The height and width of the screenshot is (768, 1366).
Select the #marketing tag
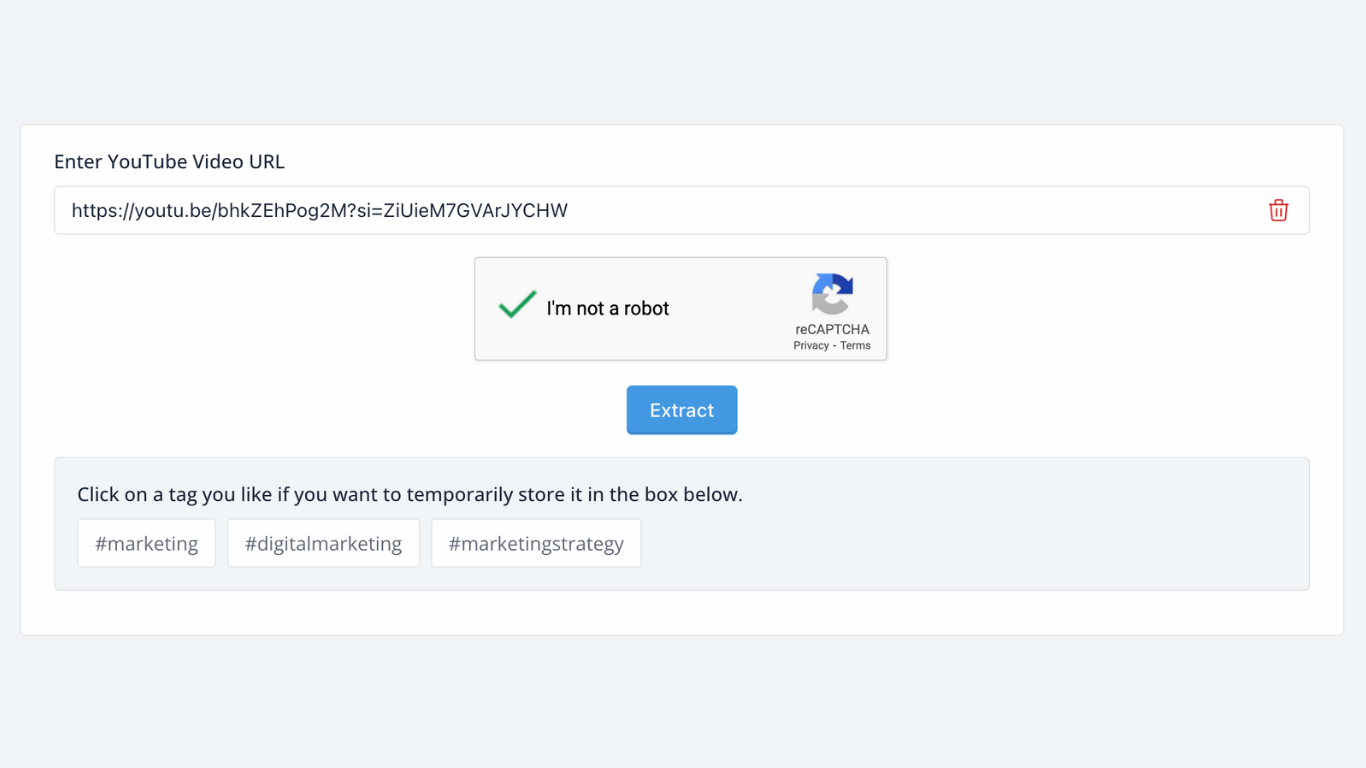[x=146, y=543]
